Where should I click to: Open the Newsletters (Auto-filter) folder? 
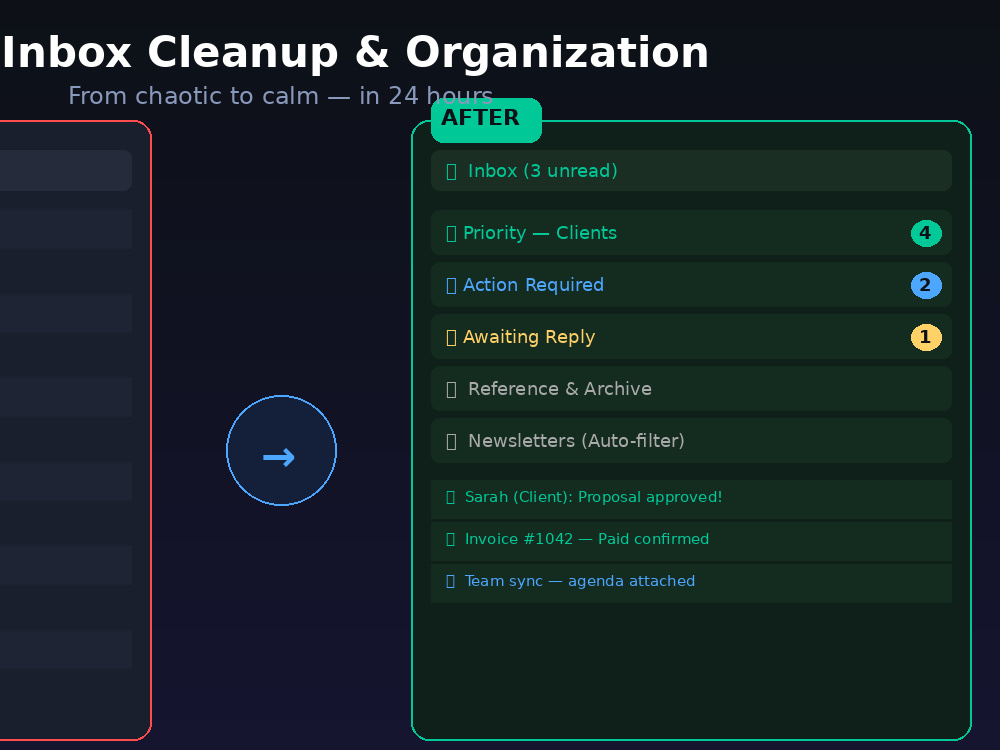point(691,441)
